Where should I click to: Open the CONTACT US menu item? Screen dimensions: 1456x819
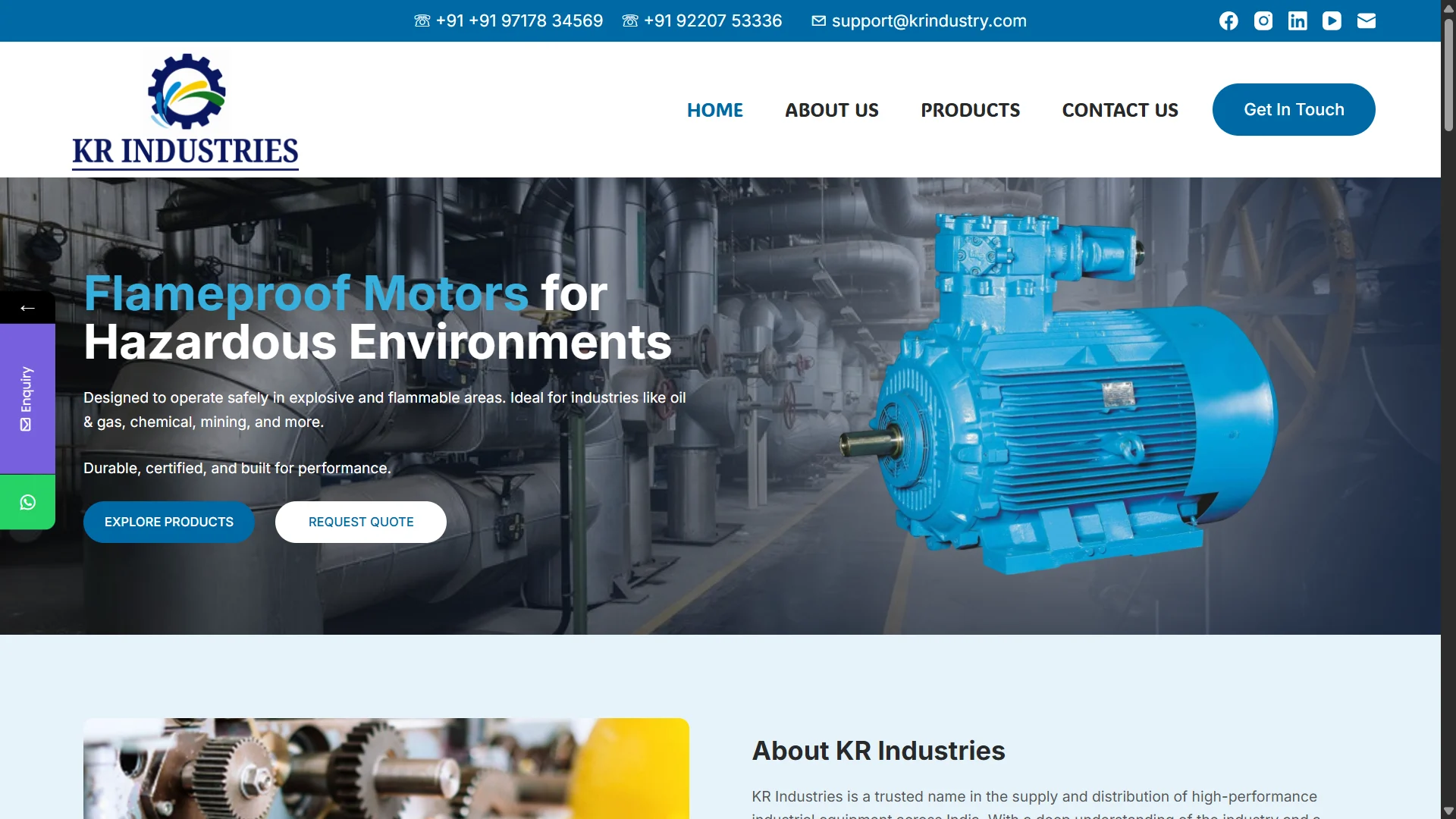coord(1119,110)
